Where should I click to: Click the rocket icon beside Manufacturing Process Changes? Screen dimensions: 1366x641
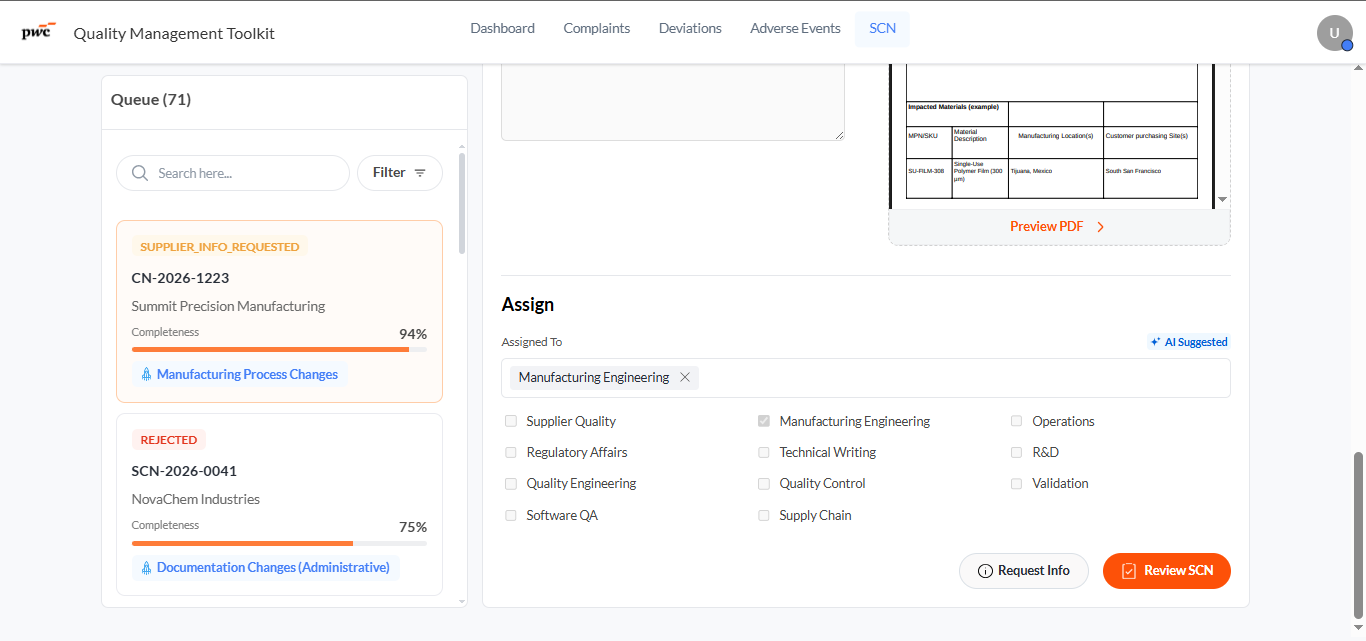tap(146, 374)
